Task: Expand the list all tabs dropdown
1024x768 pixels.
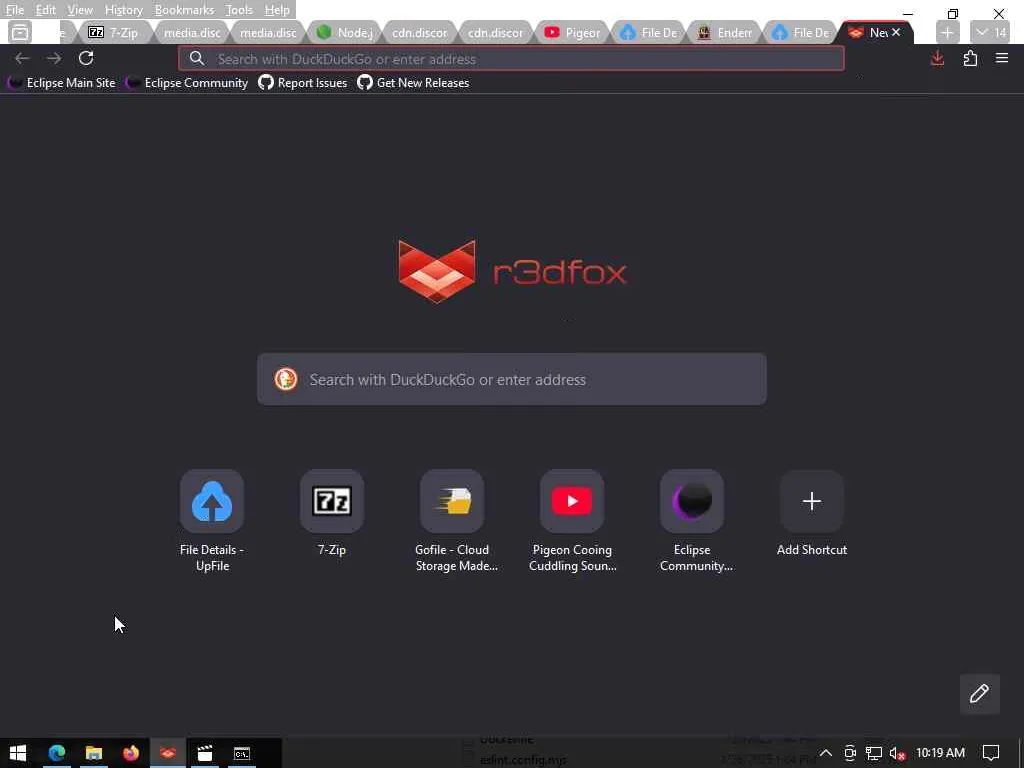Action: coord(990,32)
